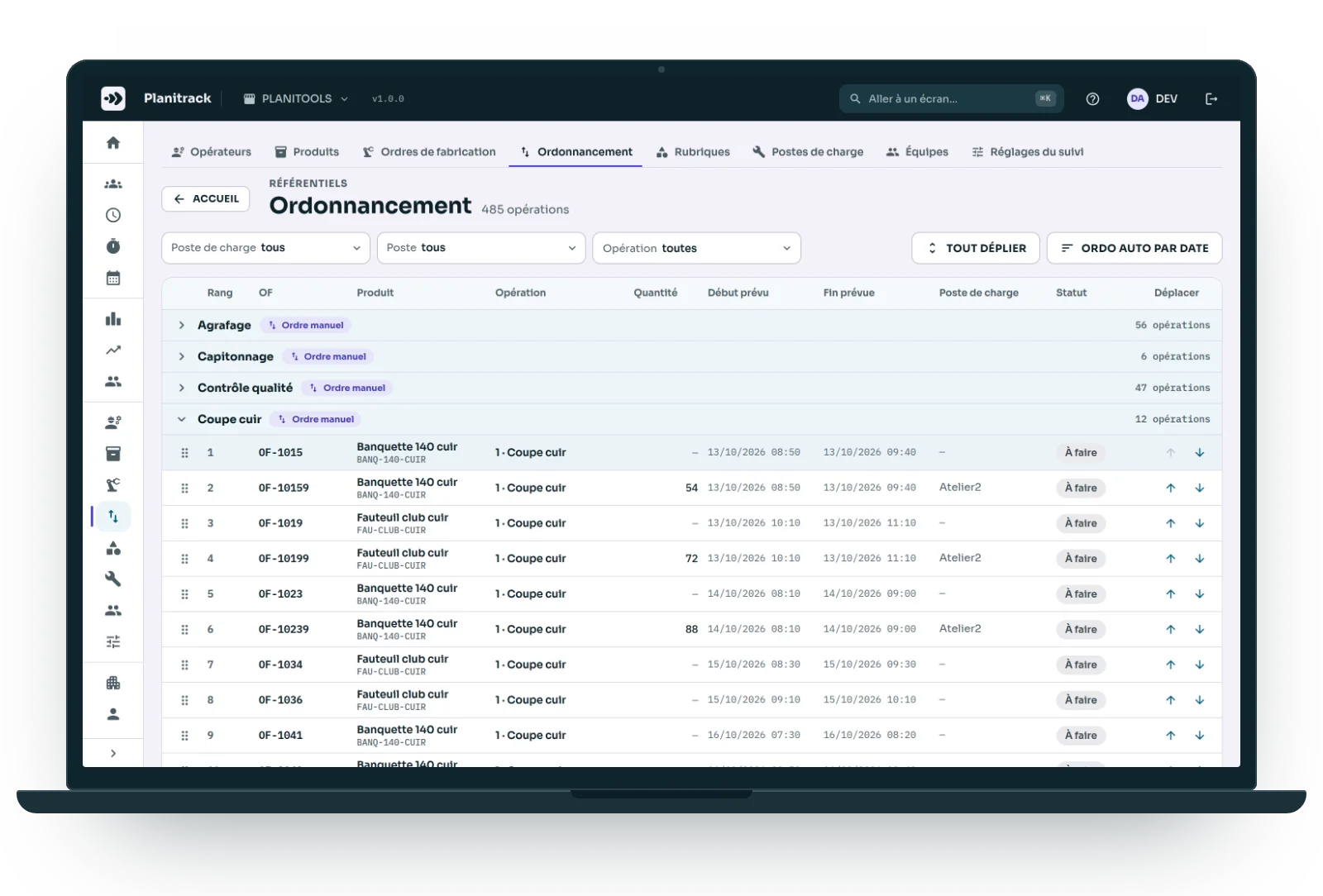The width and height of the screenshot is (1323, 896).
Task: Move OF-10159 row up with arrow
Action: 1171,488
